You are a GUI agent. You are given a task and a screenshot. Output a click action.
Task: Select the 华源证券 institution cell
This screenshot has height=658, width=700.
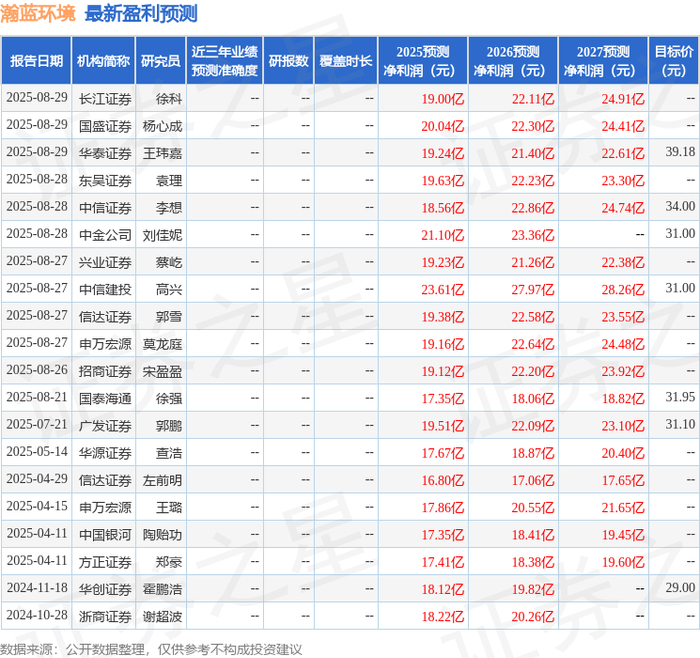point(105,453)
